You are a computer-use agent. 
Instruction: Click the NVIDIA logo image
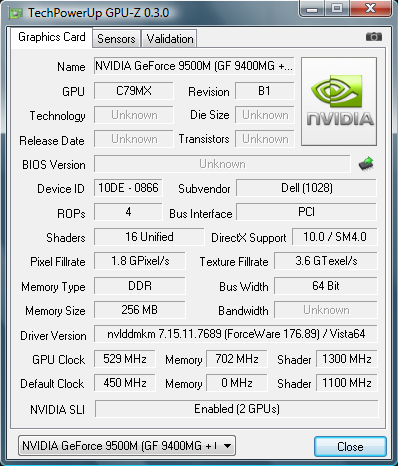(339, 101)
